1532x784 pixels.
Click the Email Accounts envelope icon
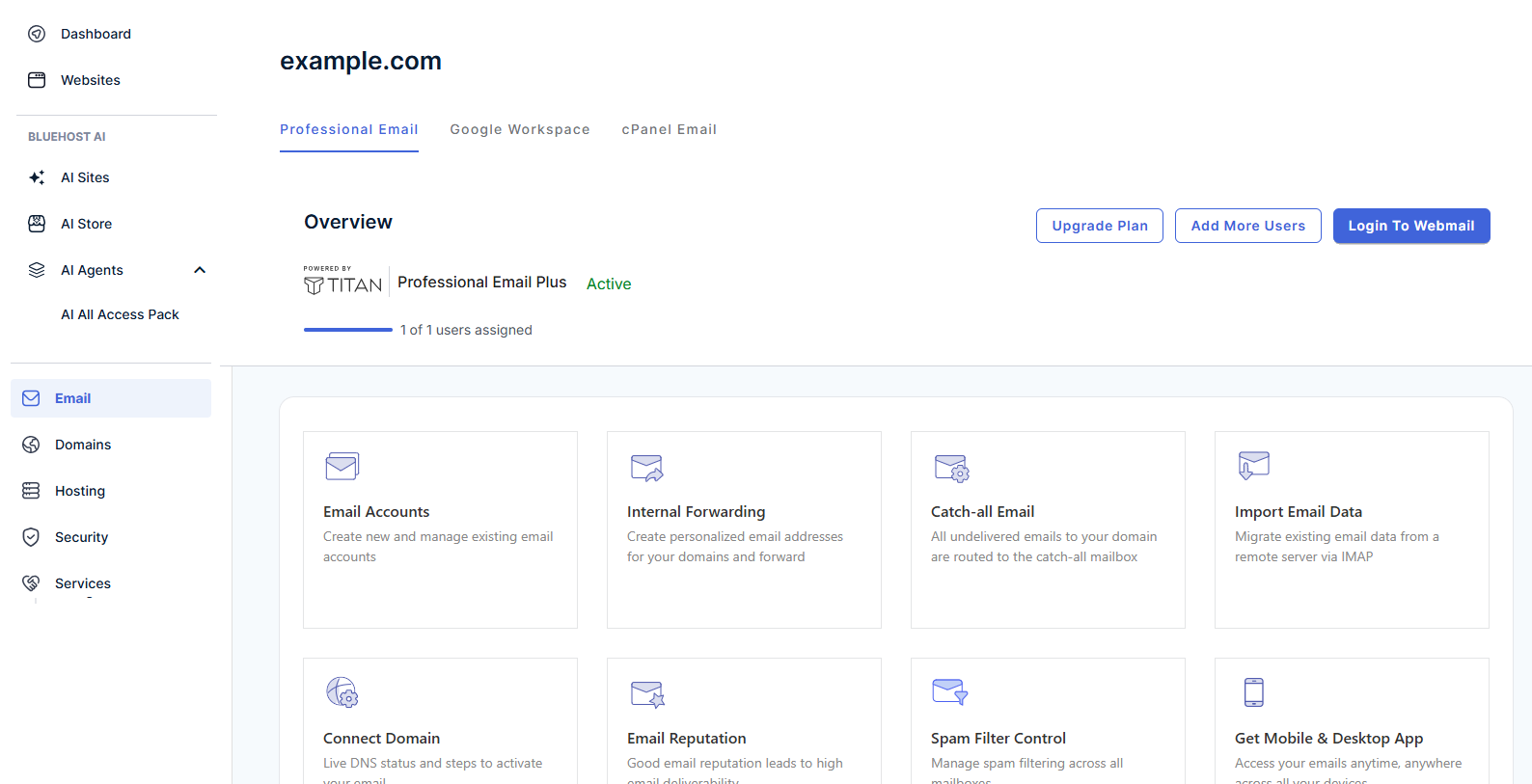click(x=342, y=467)
